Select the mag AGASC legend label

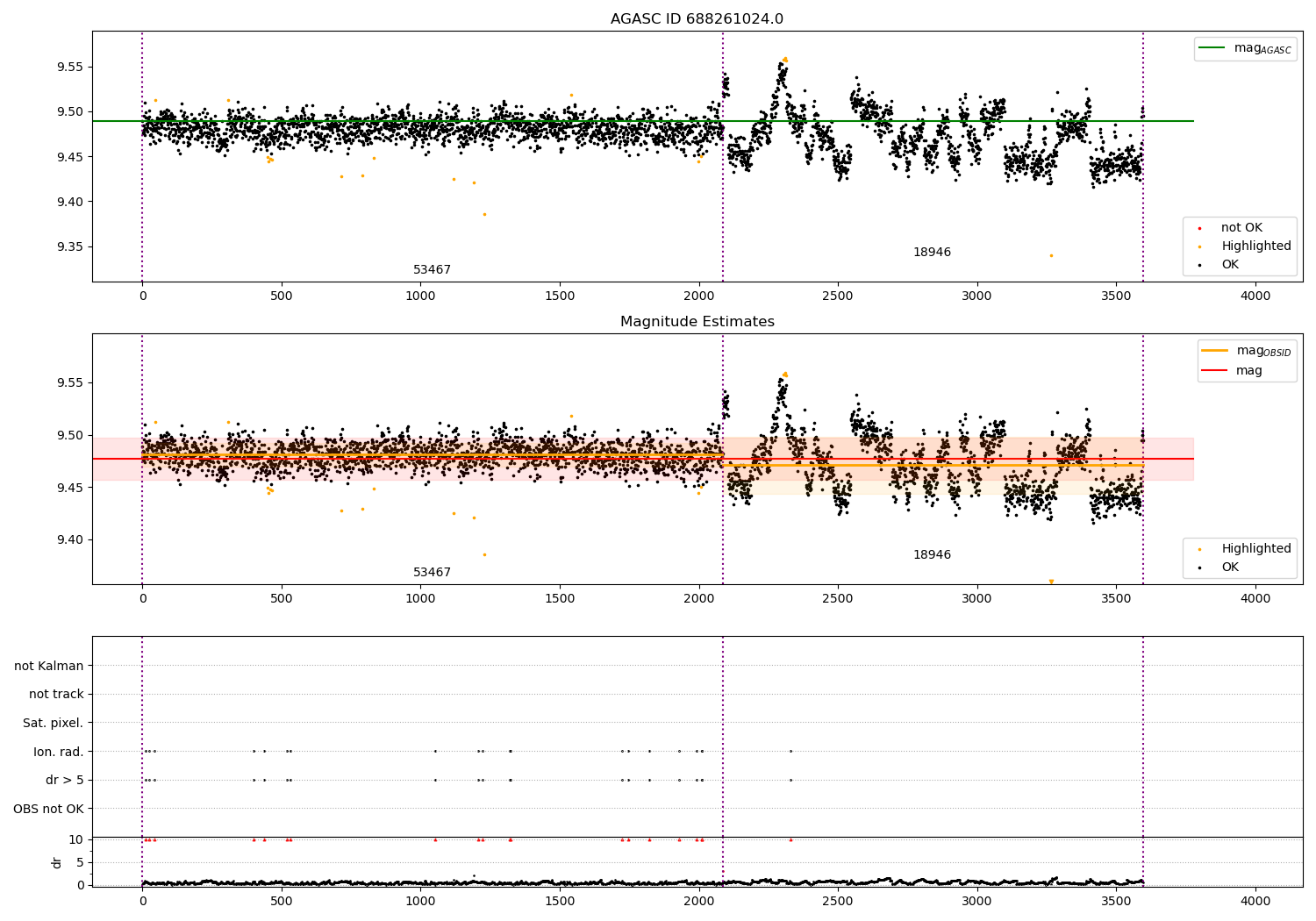pyautogui.click(x=1262, y=48)
